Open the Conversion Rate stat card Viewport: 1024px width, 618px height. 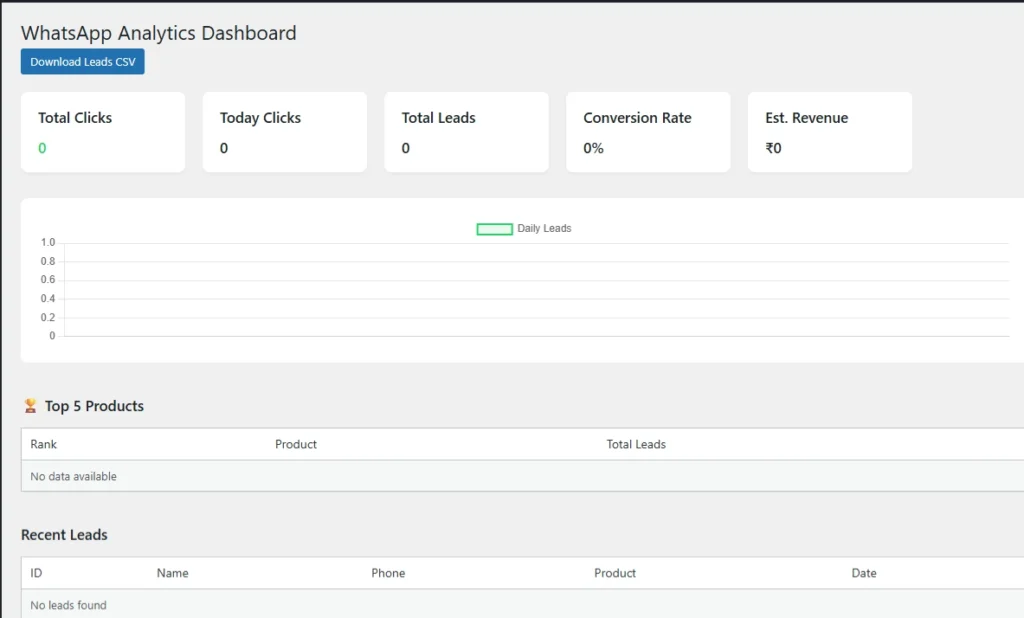[x=648, y=131]
